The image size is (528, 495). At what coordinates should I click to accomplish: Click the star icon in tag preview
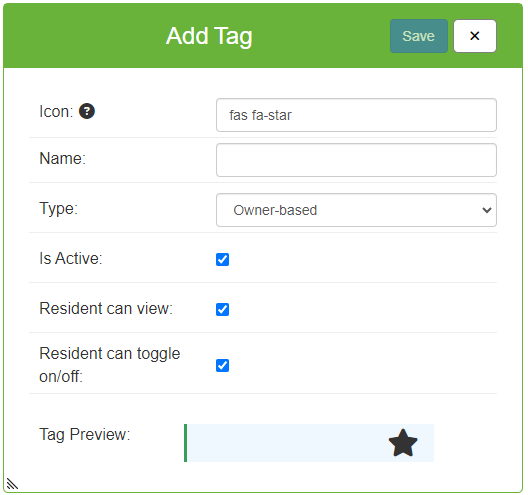(x=403, y=443)
